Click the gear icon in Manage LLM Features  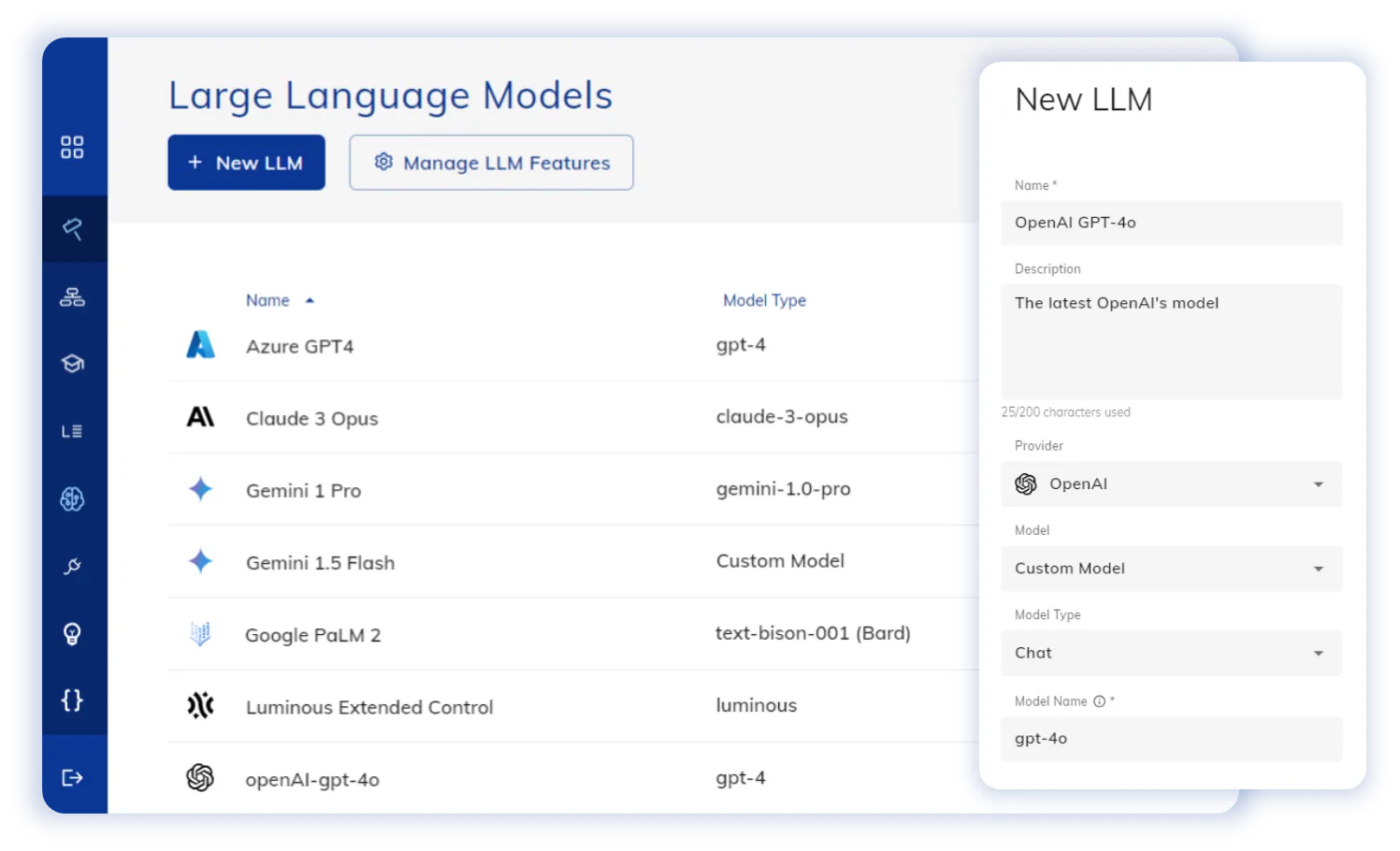tap(383, 162)
